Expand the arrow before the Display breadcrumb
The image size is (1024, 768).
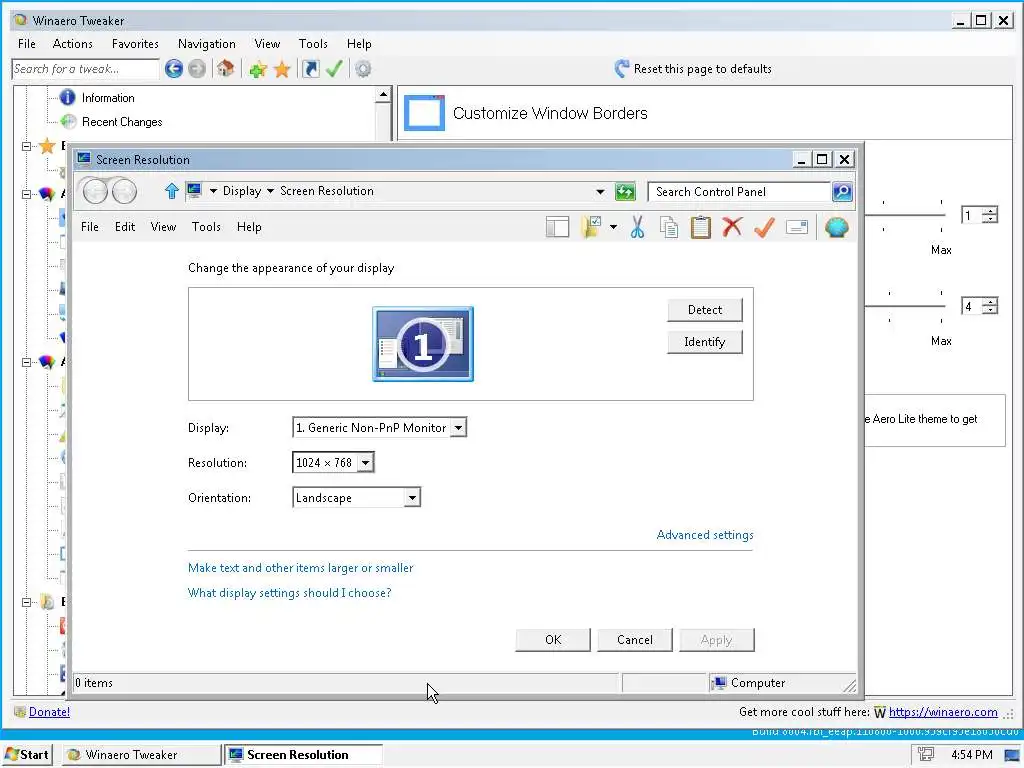point(213,191)
